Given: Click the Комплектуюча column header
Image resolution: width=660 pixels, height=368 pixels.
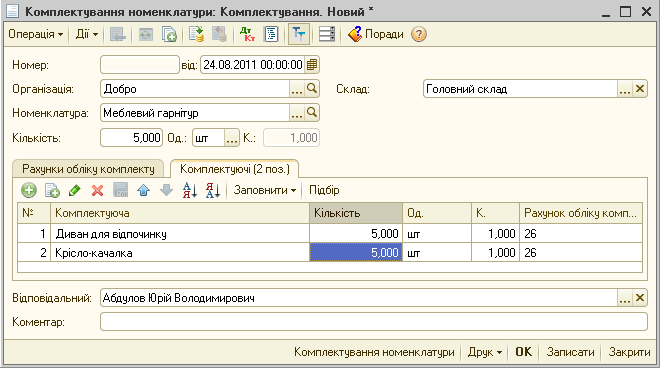Looking at the screenshot, I should pyautogui.click(x=180, y=213).
